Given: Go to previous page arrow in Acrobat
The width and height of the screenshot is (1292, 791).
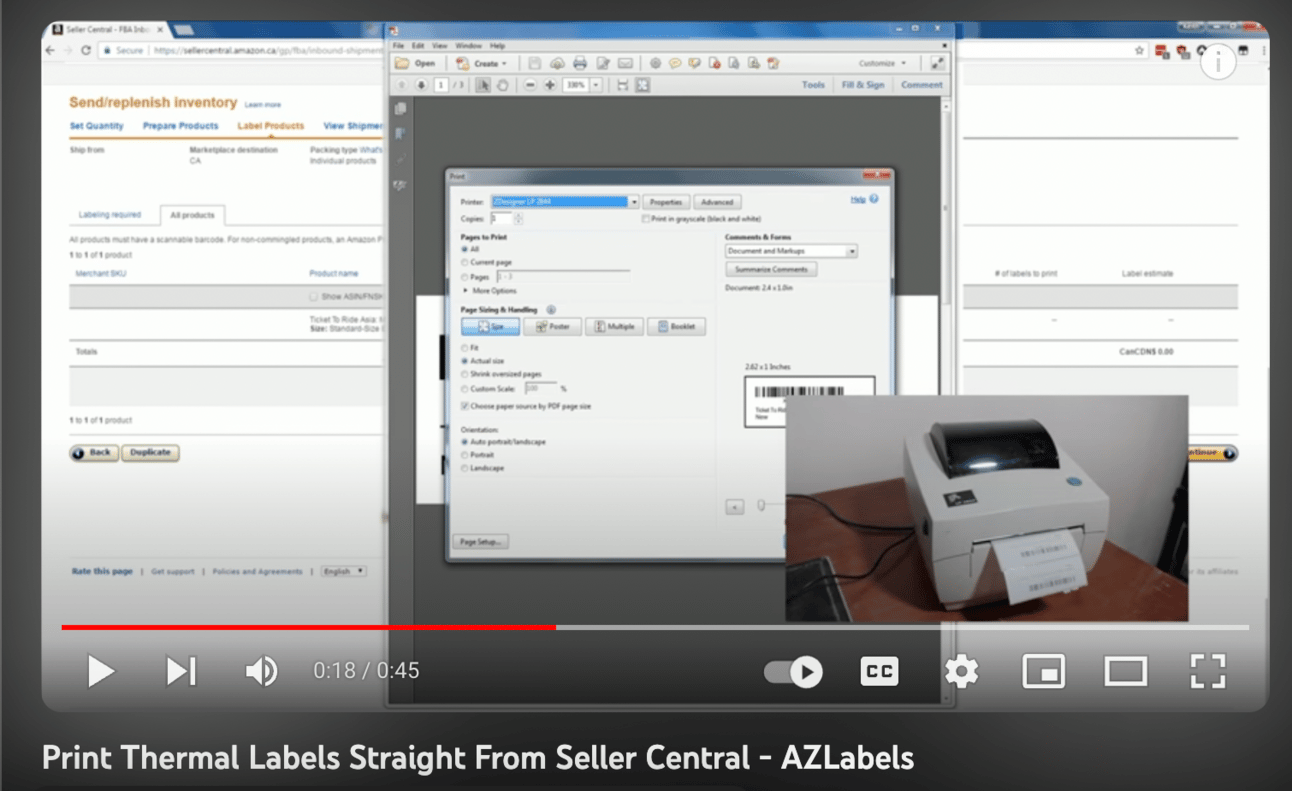Looking at the screenshot, I should [403, 85].
